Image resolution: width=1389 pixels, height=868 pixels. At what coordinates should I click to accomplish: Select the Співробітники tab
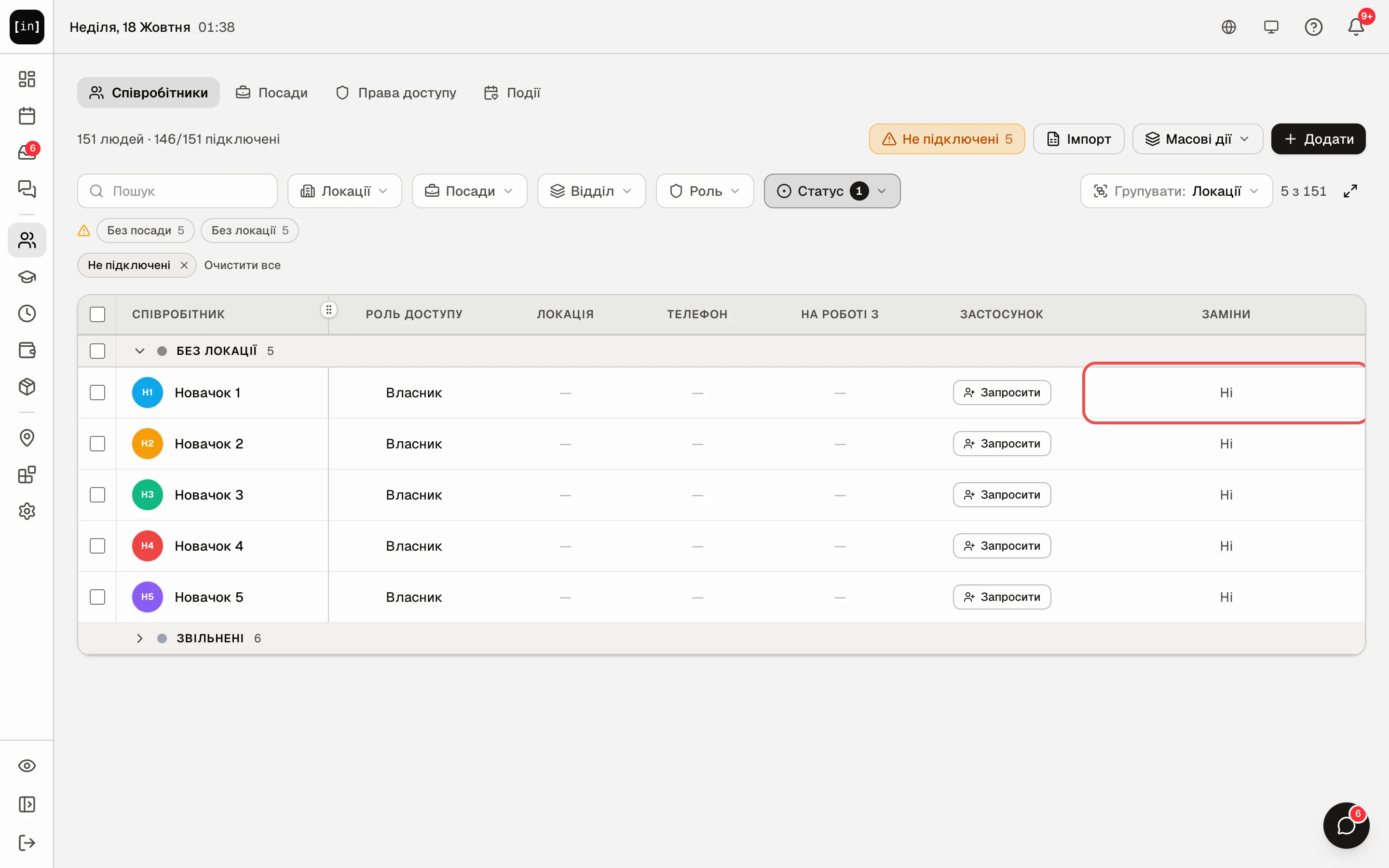pyautogui.click(x=149, y=93)
